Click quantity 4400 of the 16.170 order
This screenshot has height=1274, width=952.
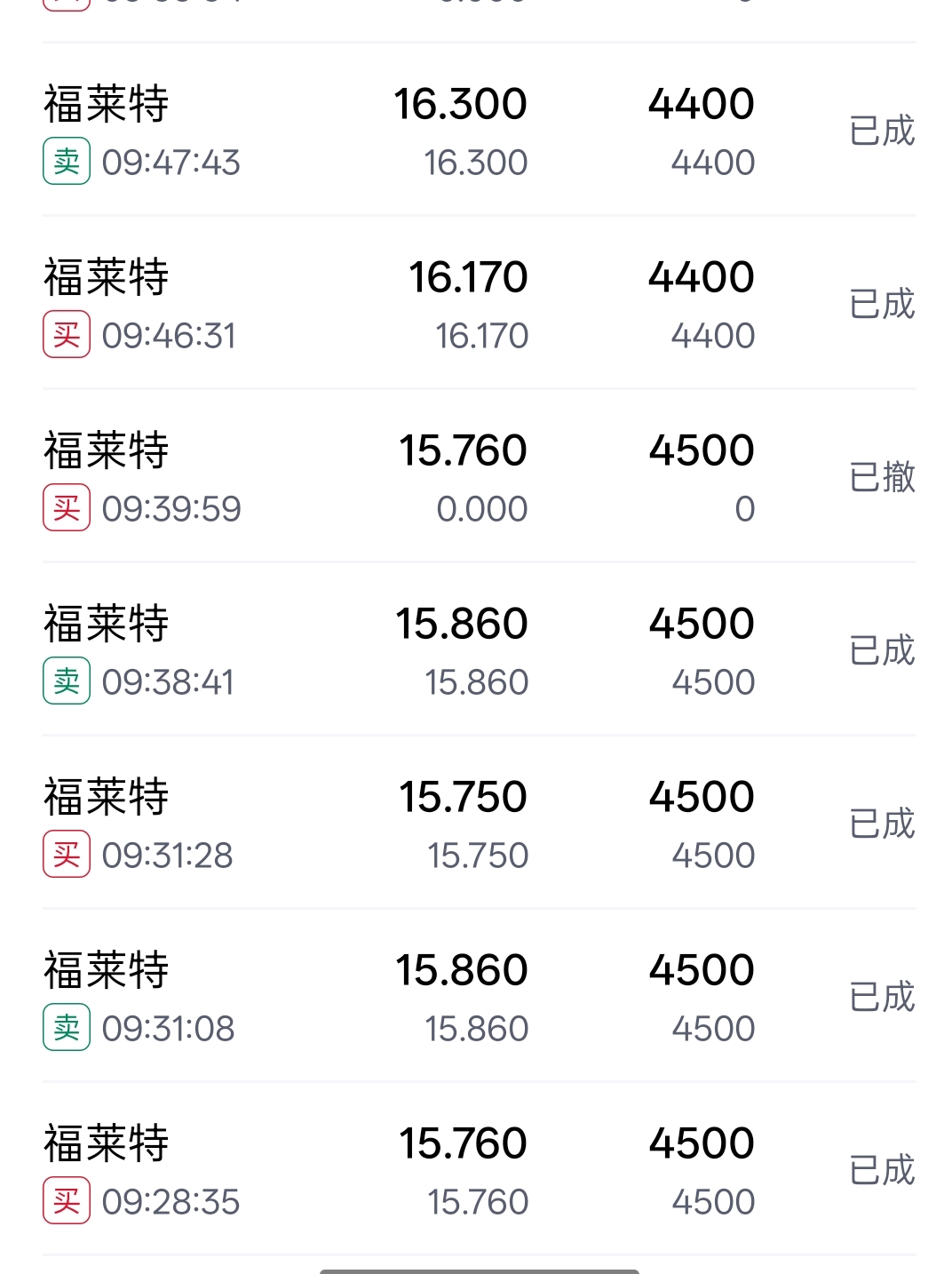tap(702, 277)
